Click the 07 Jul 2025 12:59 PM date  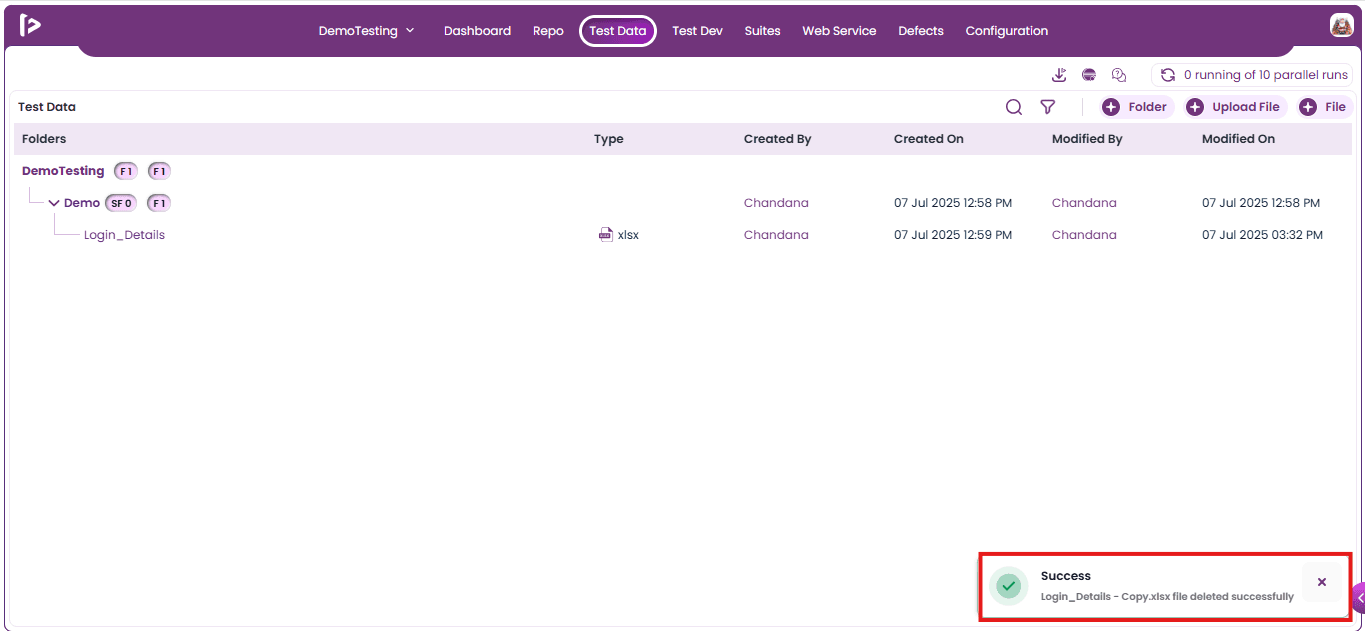coord(953,235)
